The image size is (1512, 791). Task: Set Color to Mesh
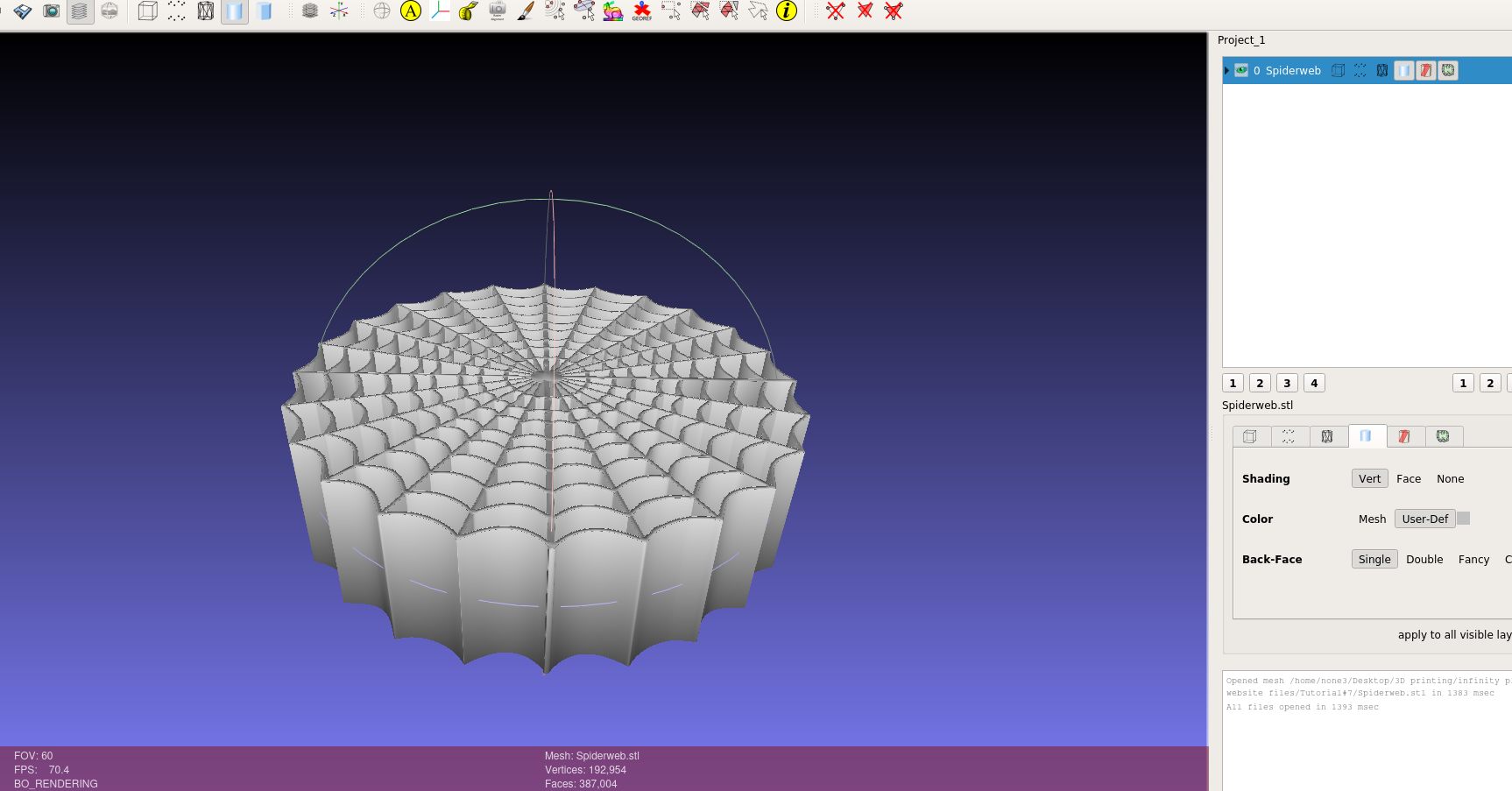[1372, 519]
